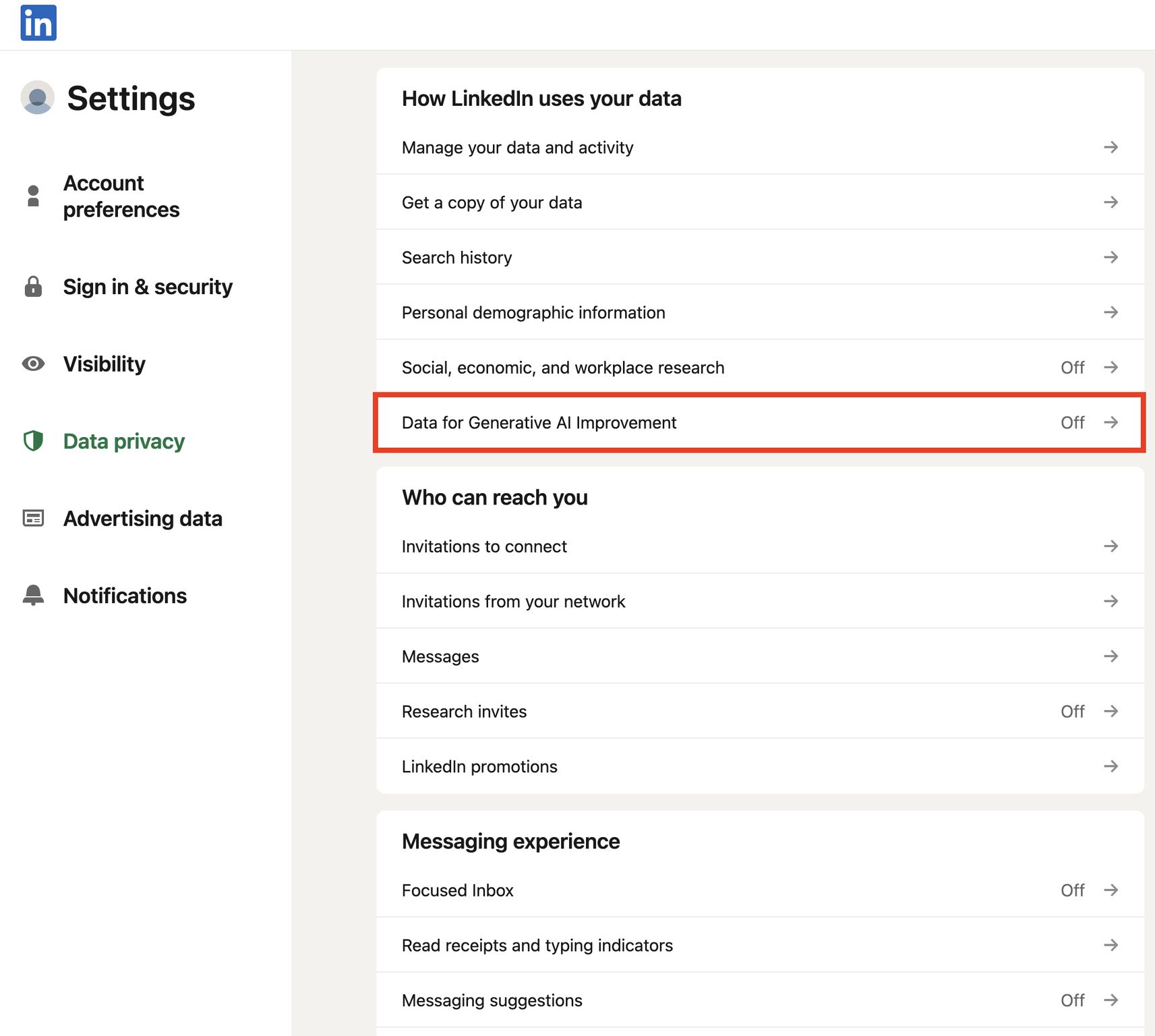Open the Advertising data section
This screenshot has width=1155, height=1036.
tap(142, 518)
